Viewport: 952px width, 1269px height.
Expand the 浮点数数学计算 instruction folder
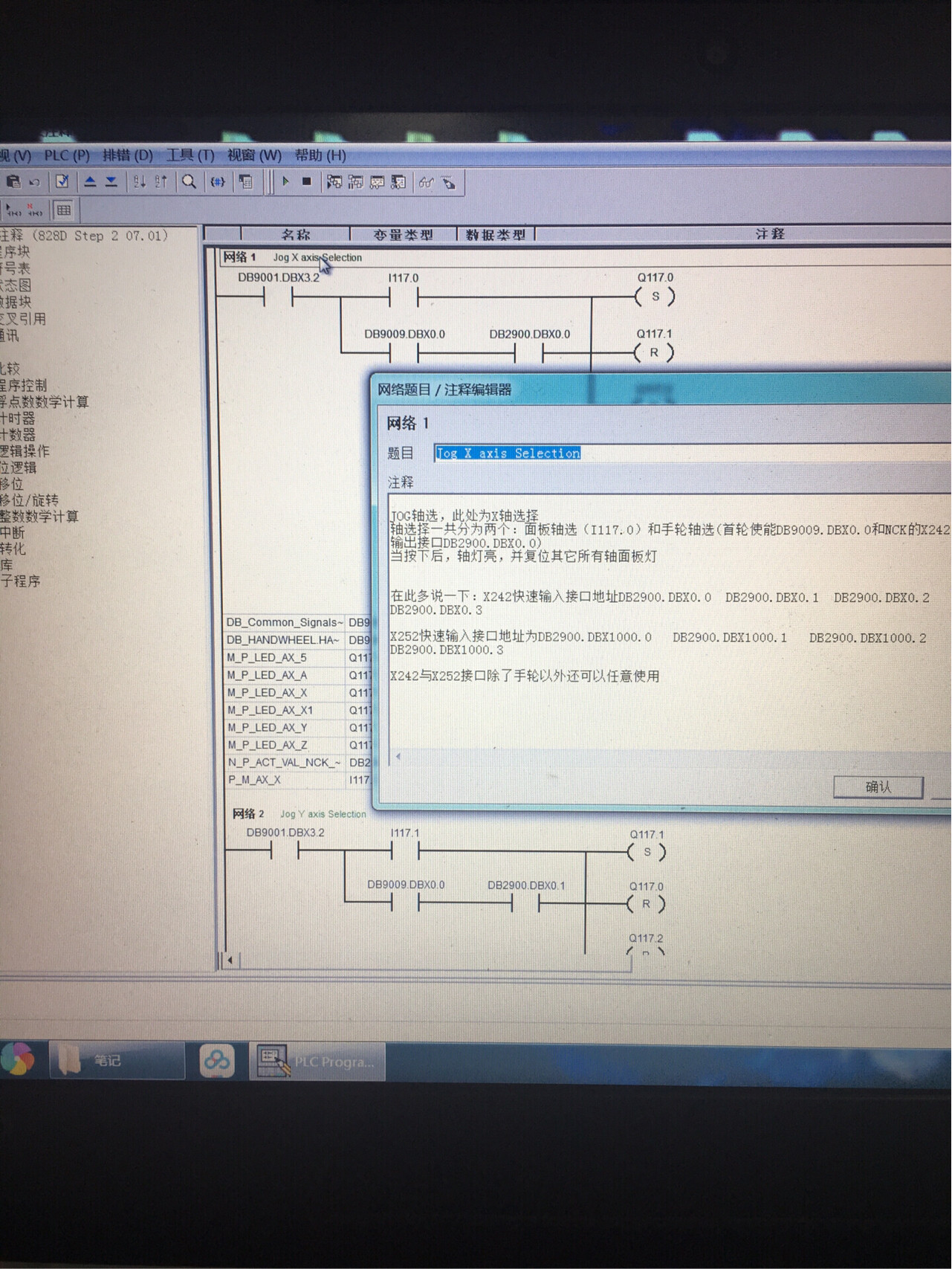click(x=45, y=401)
